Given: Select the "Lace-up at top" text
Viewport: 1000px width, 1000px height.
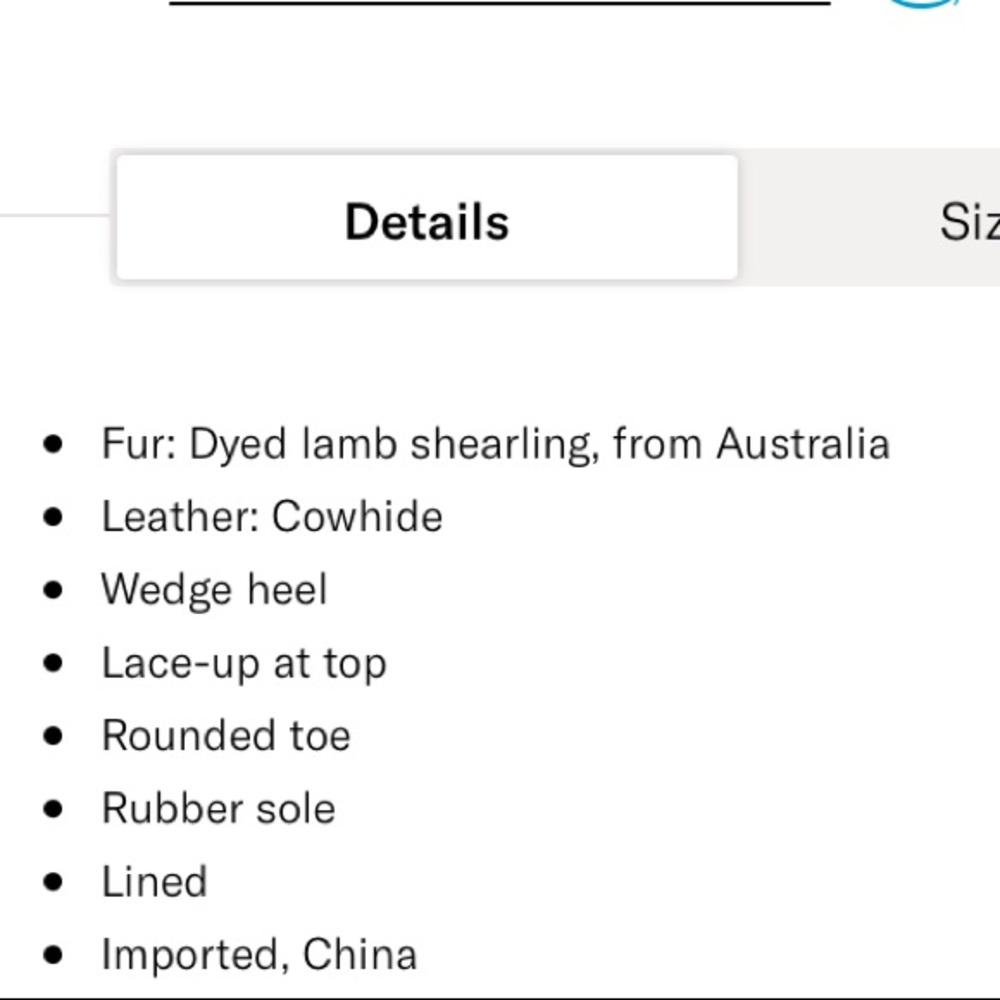Looking at the screenshot, I should [244, 663].
